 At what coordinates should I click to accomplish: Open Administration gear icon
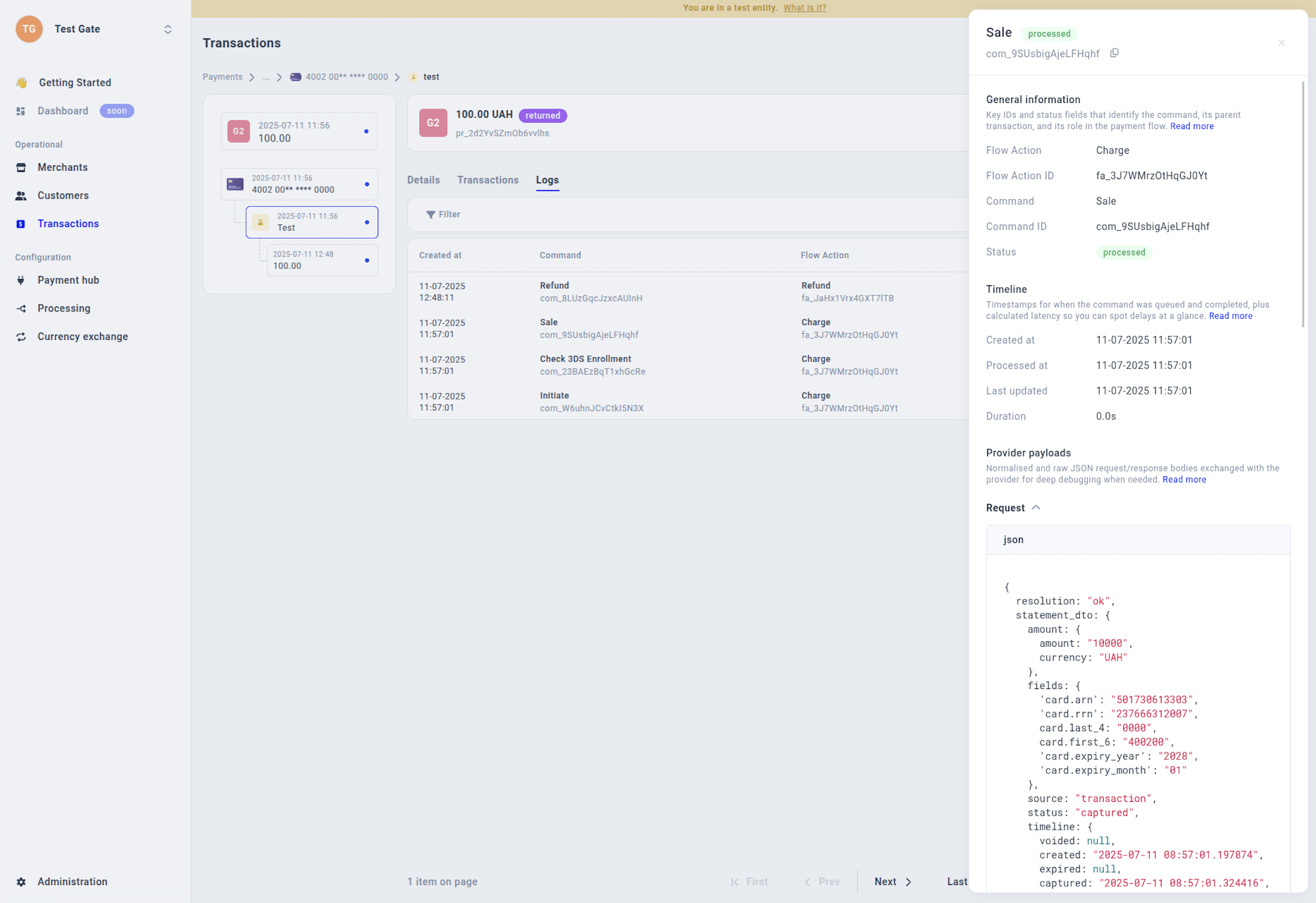coord(21,881)
